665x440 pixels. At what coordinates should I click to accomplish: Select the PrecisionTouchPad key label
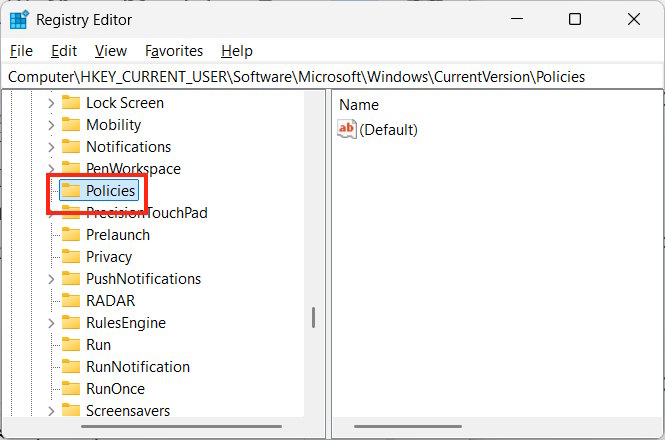click(147, 213)
